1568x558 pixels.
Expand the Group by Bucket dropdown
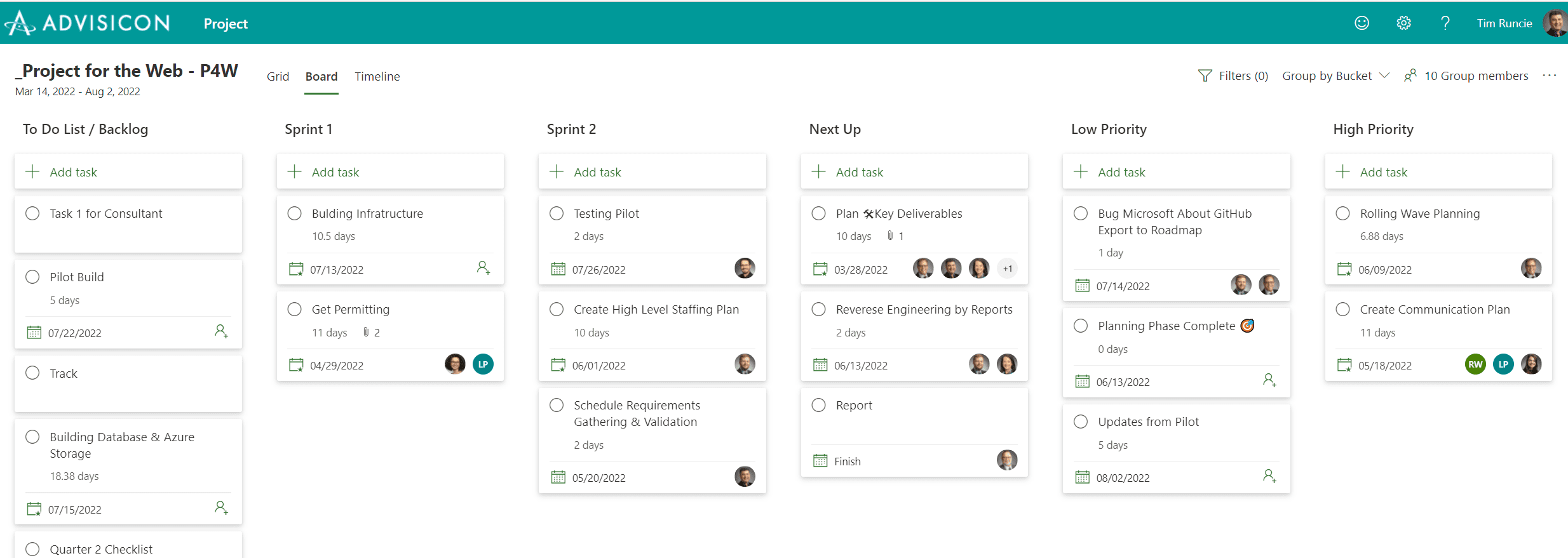coord(1335,76)
